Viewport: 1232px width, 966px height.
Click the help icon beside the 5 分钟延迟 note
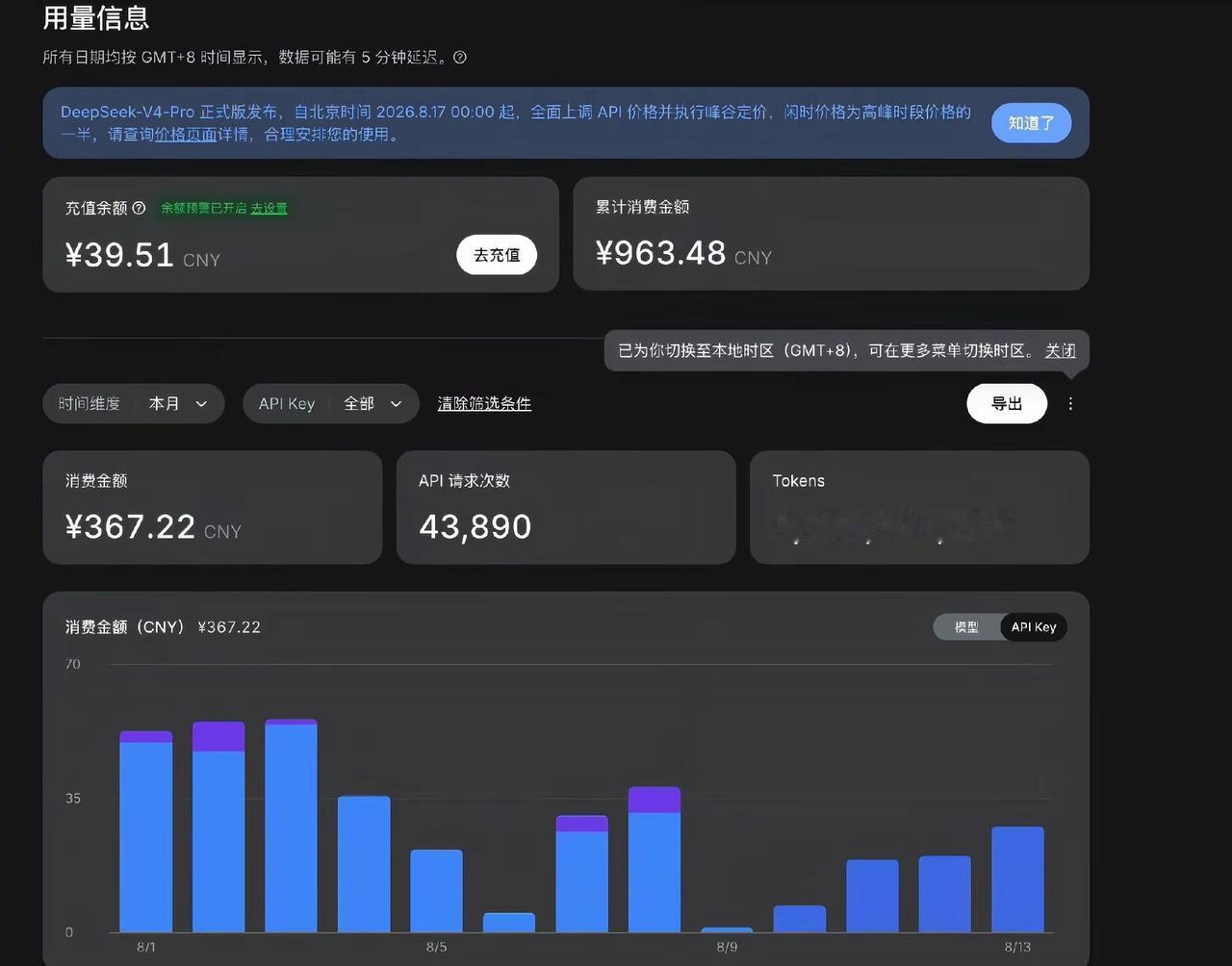pos(460,58)
